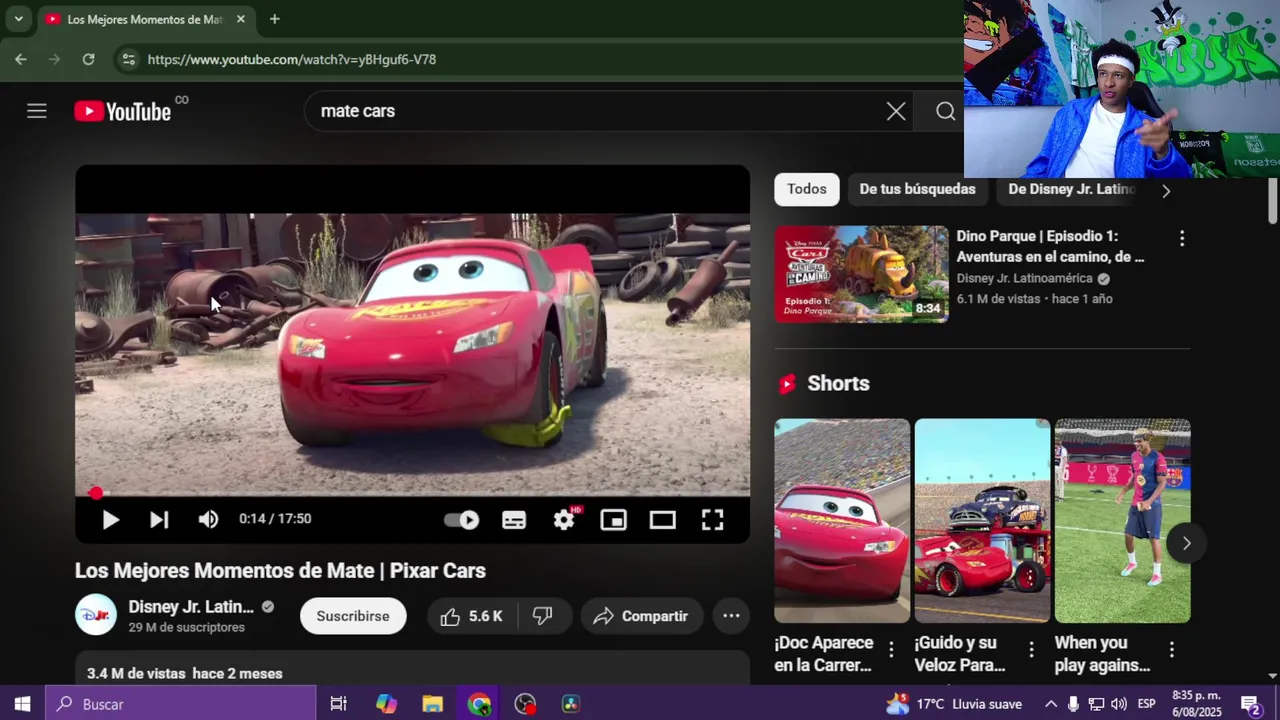The height and width of the screenshot is (720, 1280).
Task: Open options for ¡Doc Aparece short
Action: pos(891,650)
